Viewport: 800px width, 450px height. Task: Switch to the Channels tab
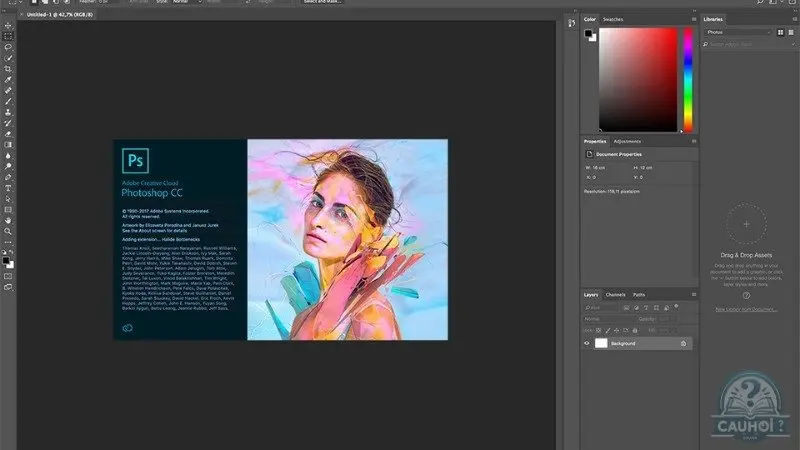(615, 294)
